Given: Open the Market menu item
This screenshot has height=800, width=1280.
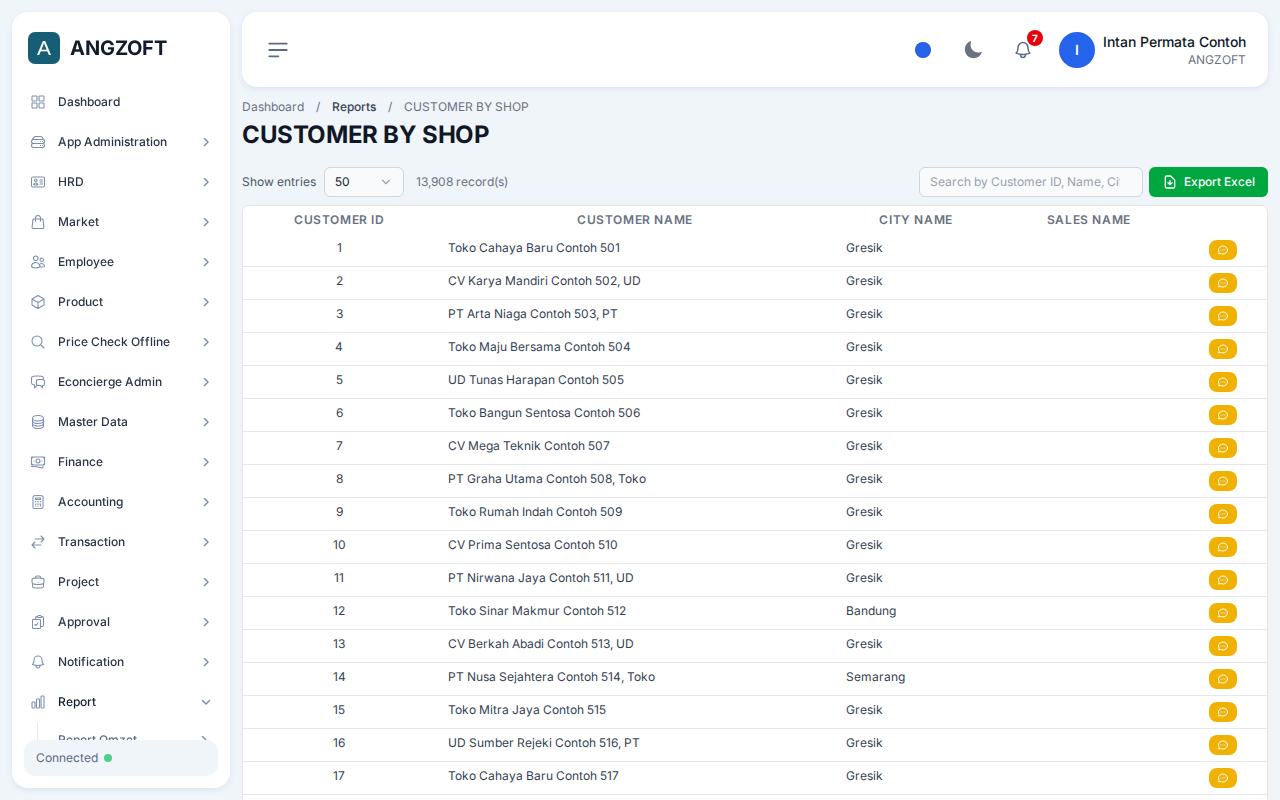Looking at the screenshot, I should [x=121, y=222].
